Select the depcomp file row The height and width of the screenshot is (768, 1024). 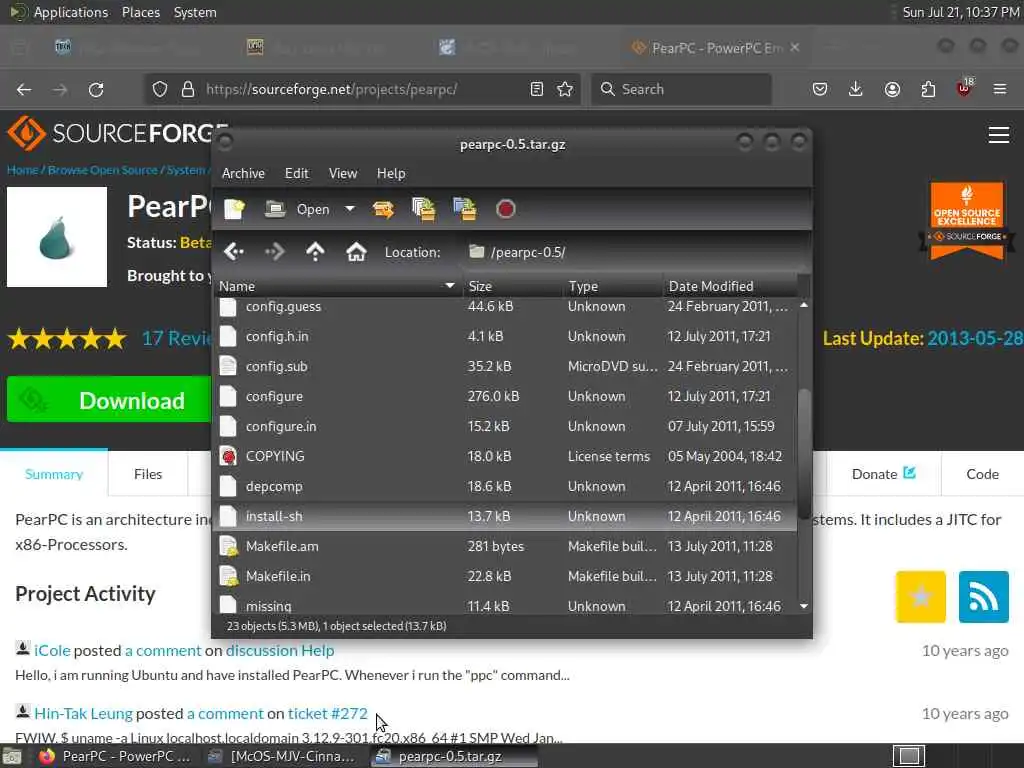[x=505, y=487]
